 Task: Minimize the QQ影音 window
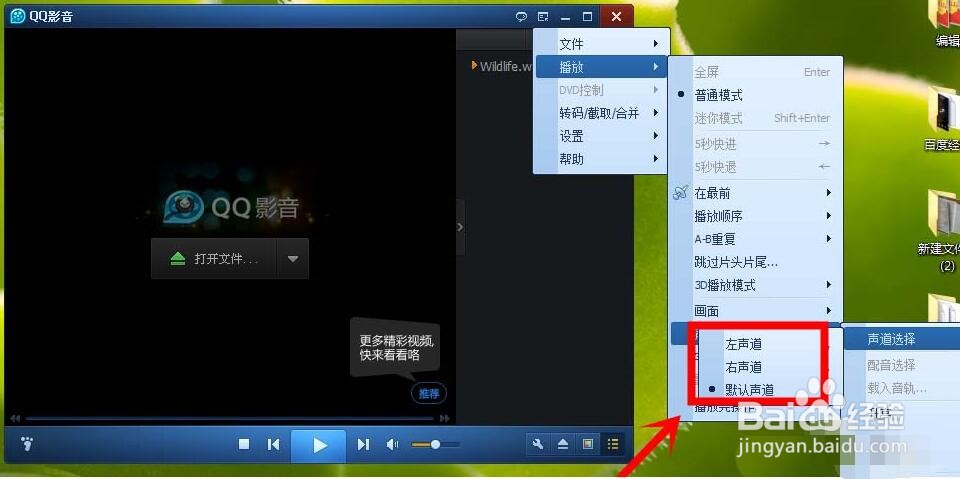point(565,17)
